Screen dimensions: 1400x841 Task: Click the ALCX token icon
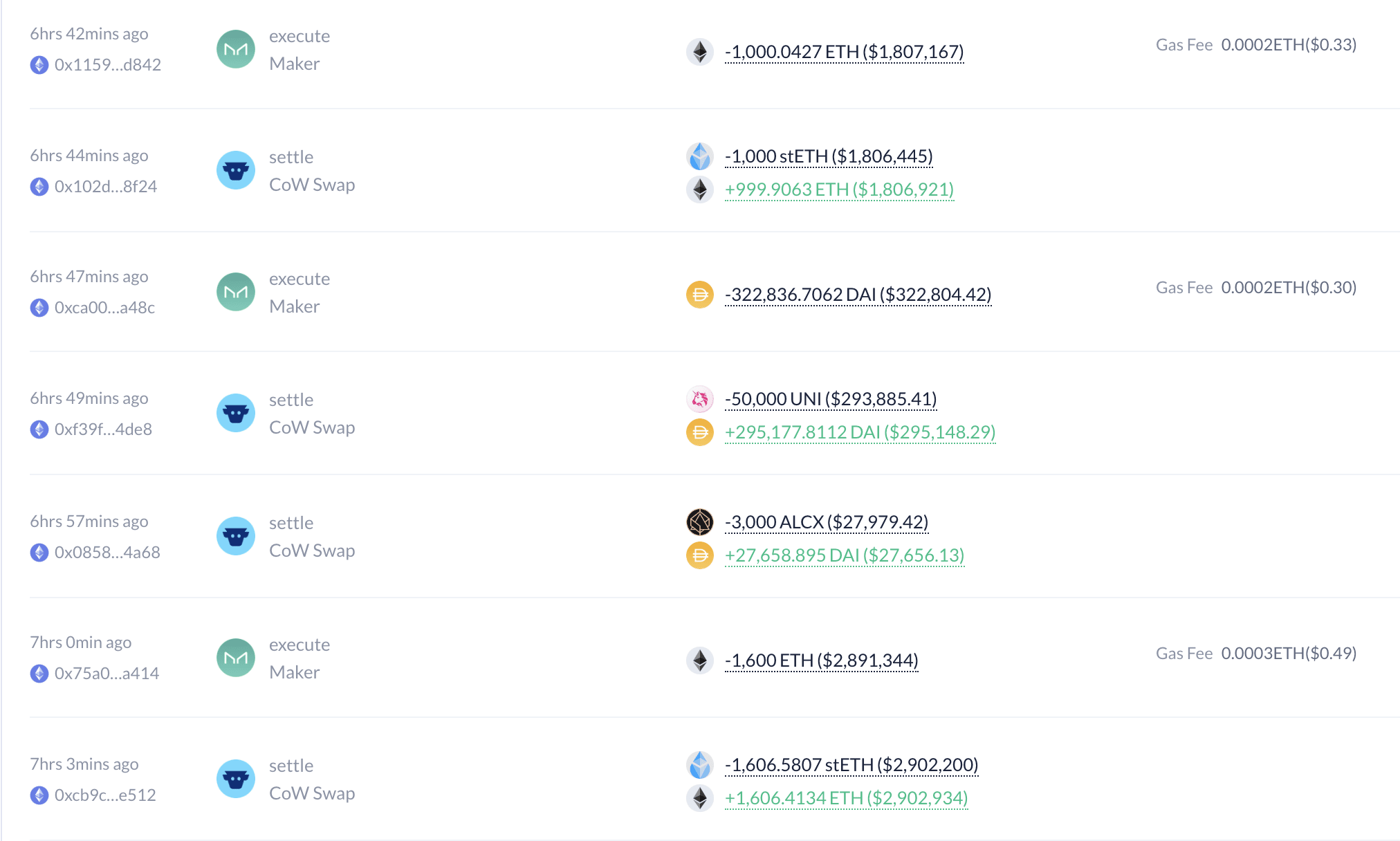(700, 522)
